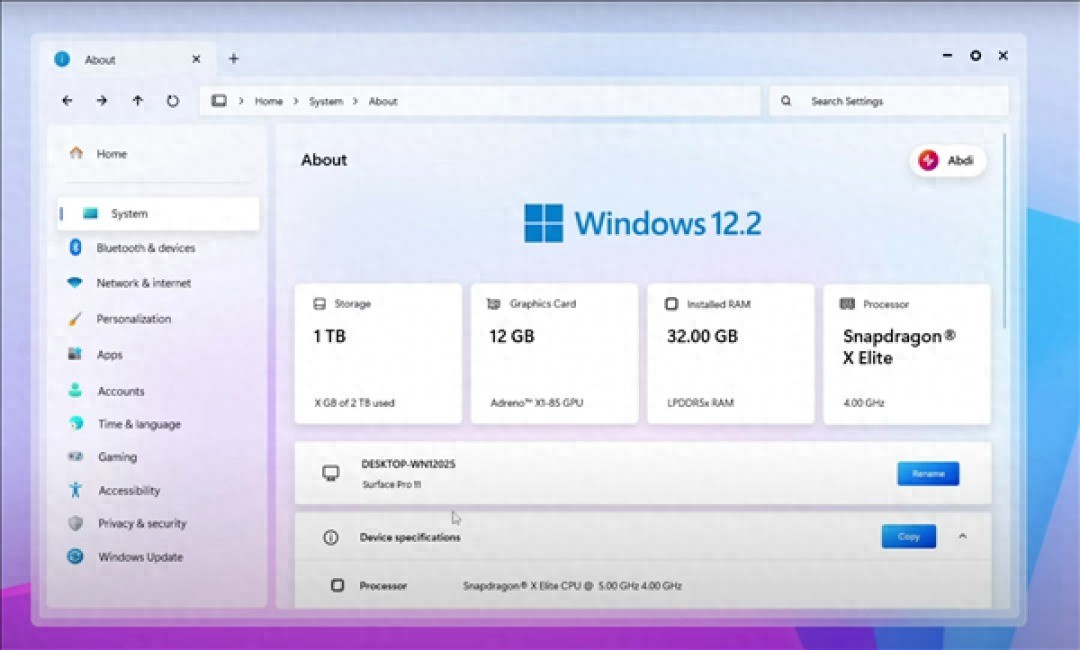Click the System breadcrumb in address bar
This screenshot has width=1080, height=650.
coord(325,101)
